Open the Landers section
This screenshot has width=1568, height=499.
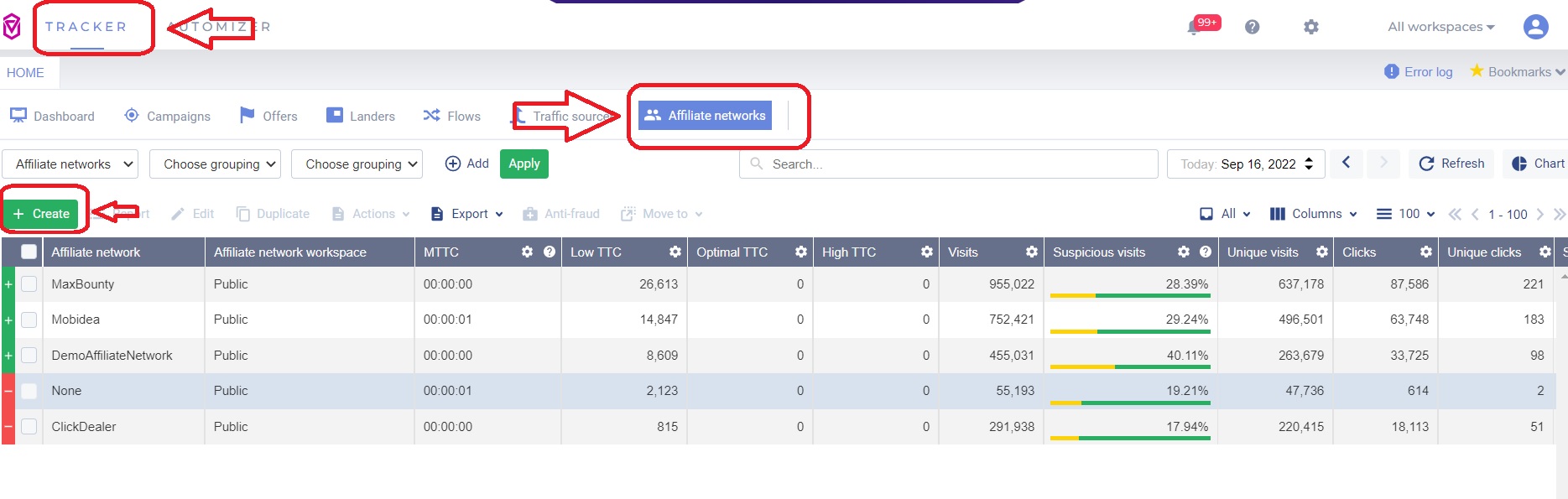pyautogui.click(x=361, y=116)
